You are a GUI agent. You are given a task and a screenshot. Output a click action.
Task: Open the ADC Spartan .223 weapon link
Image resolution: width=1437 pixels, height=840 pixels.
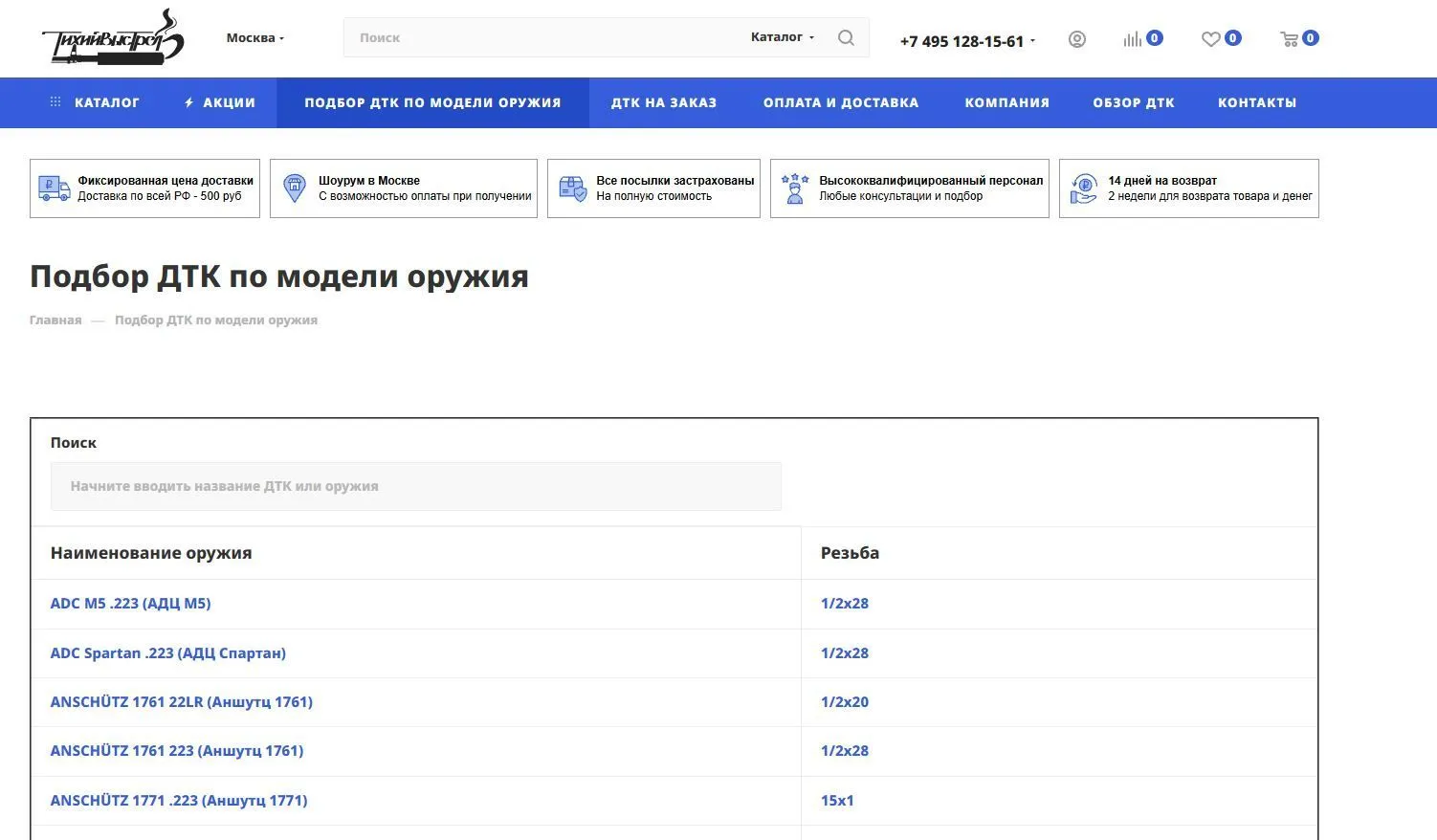point(168,653)
